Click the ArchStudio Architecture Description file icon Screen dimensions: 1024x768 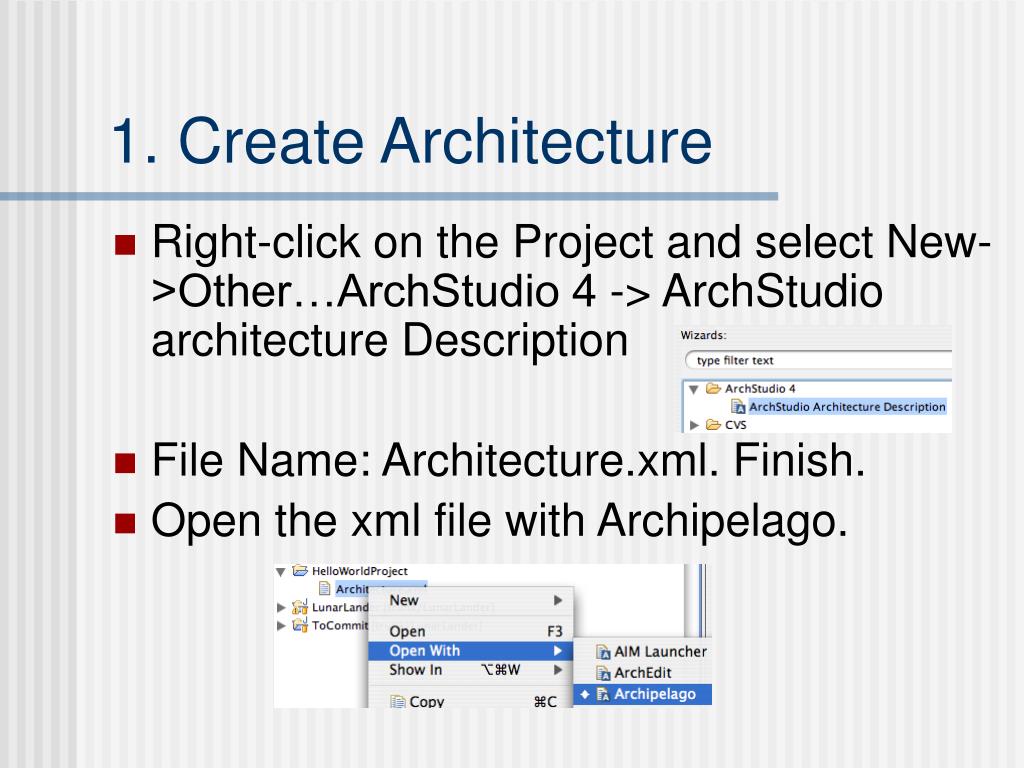click(x=738, y=407)
